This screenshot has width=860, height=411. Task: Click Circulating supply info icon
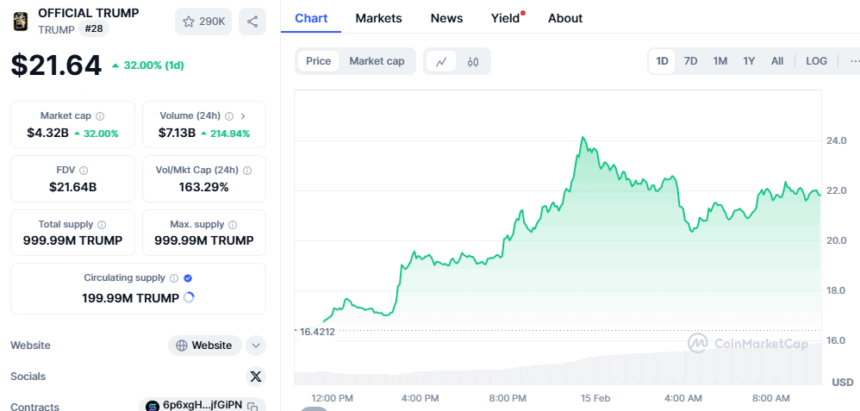174,278
